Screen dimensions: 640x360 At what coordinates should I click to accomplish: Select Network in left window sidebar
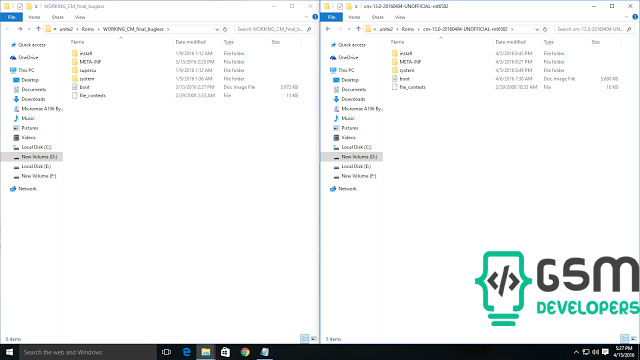click(x=27, y=189)
